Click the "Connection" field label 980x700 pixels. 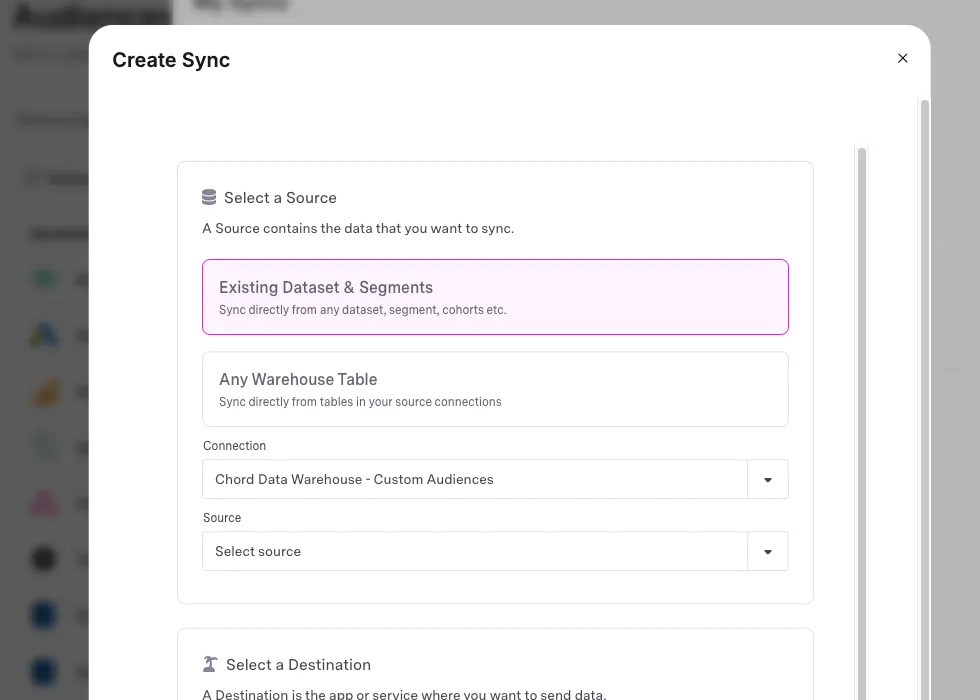click(x=234, y=446)
